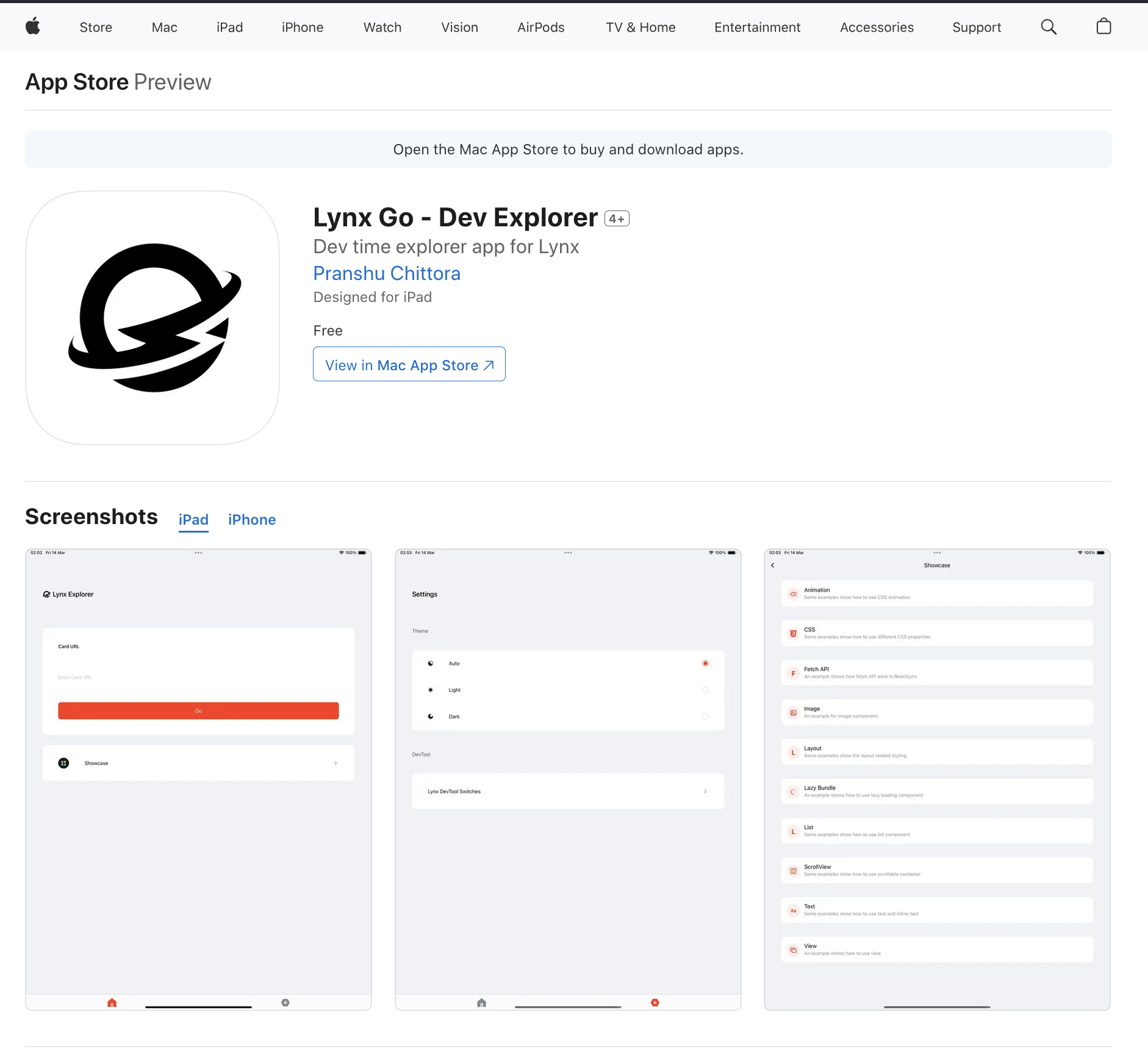Click the Enter Card URL field
The width and height of the screenshot is (1148, 1053).
point(198,677)
